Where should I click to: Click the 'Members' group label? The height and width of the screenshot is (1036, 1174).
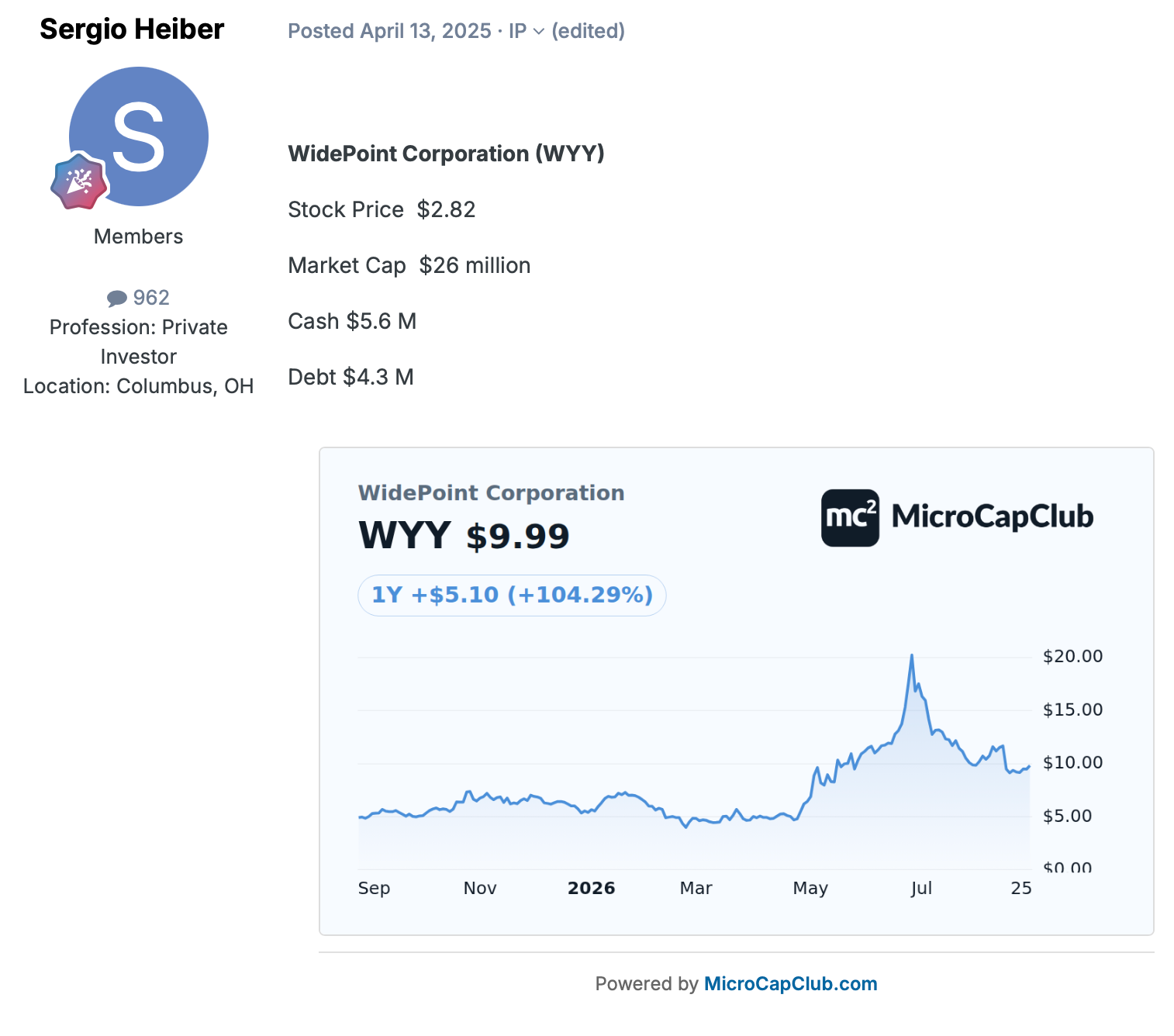(139, 237)
